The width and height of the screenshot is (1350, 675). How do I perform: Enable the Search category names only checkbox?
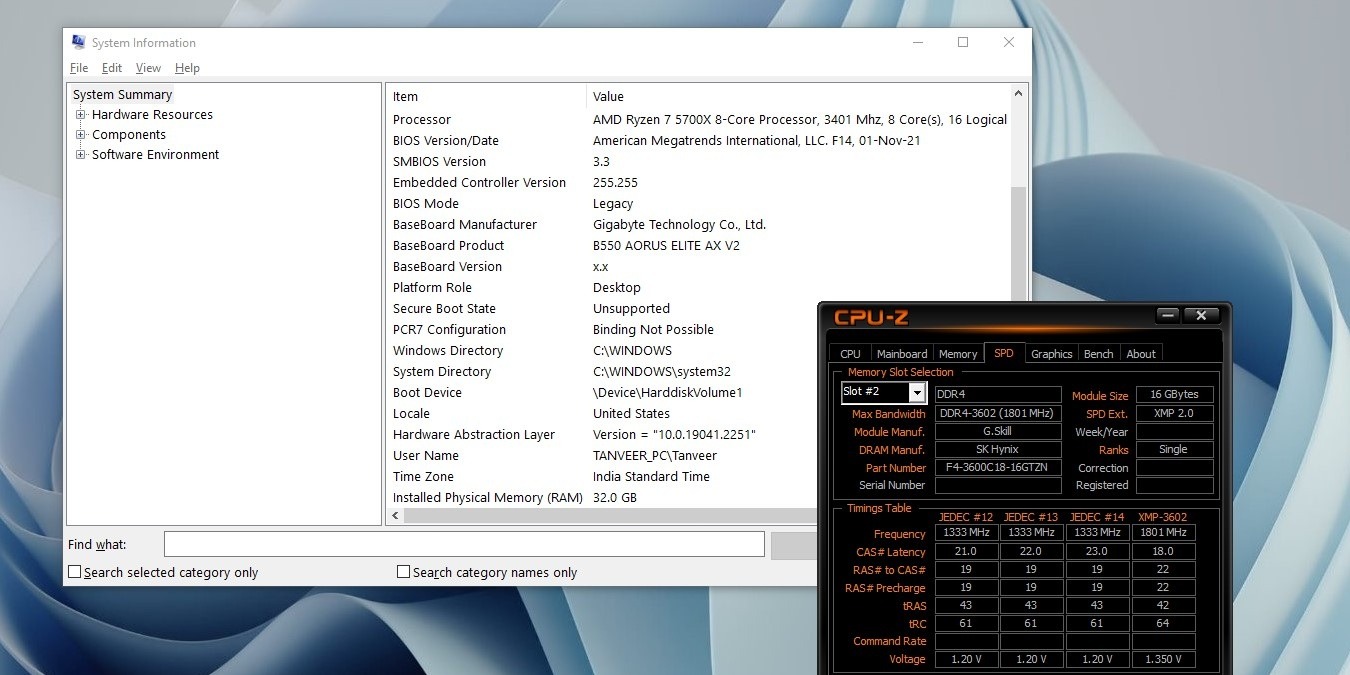pyautogui.click(x=404, y=571)
